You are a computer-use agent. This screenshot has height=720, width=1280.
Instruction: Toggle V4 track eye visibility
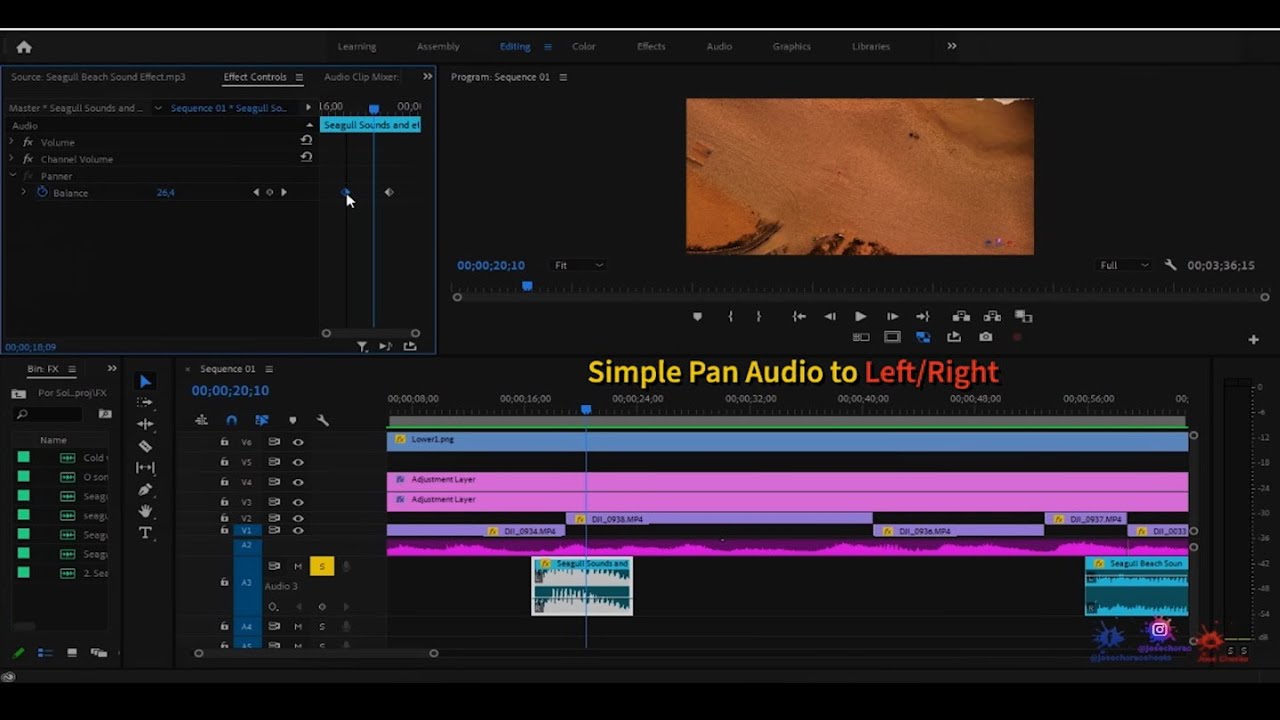click(x=298, y=482)
